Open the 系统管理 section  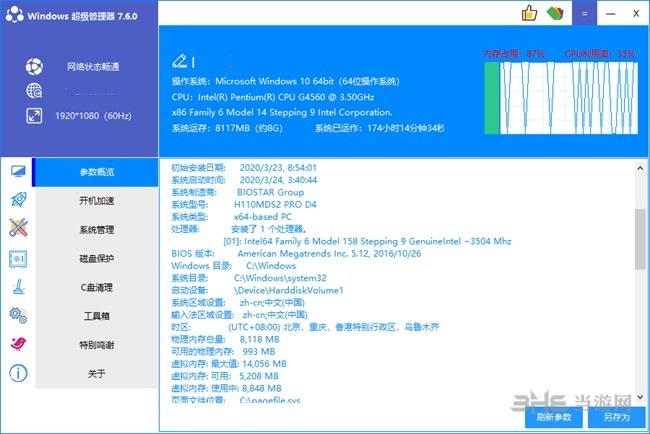[x=97, y=230]
